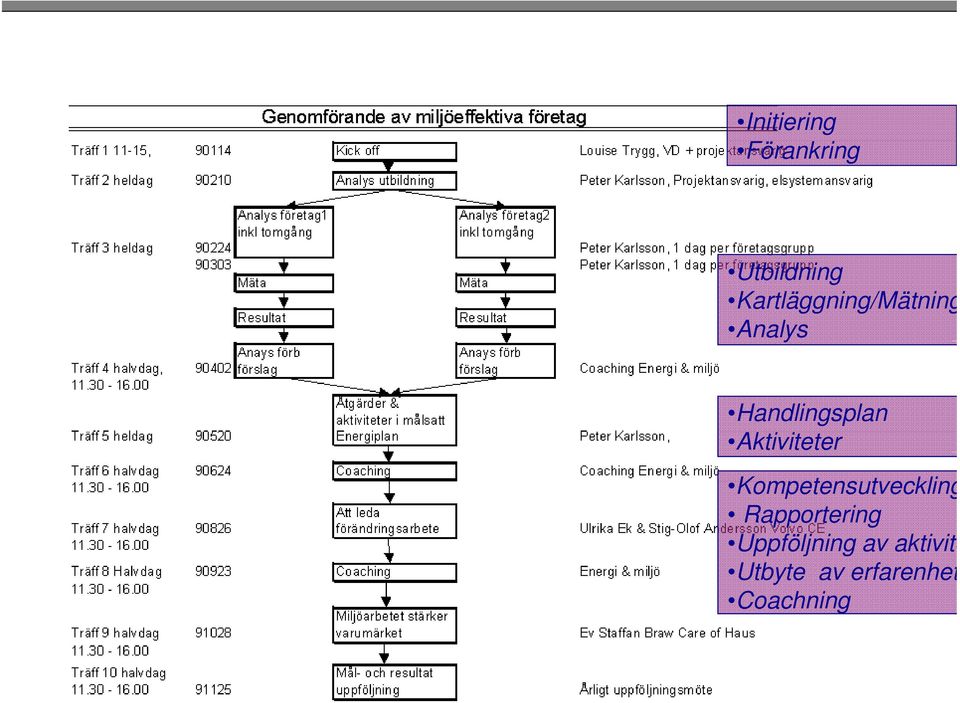Click the 'Träff 9 halvdag' label
Image resolution: width=960 pixels, height=703 pixels.
114,633
